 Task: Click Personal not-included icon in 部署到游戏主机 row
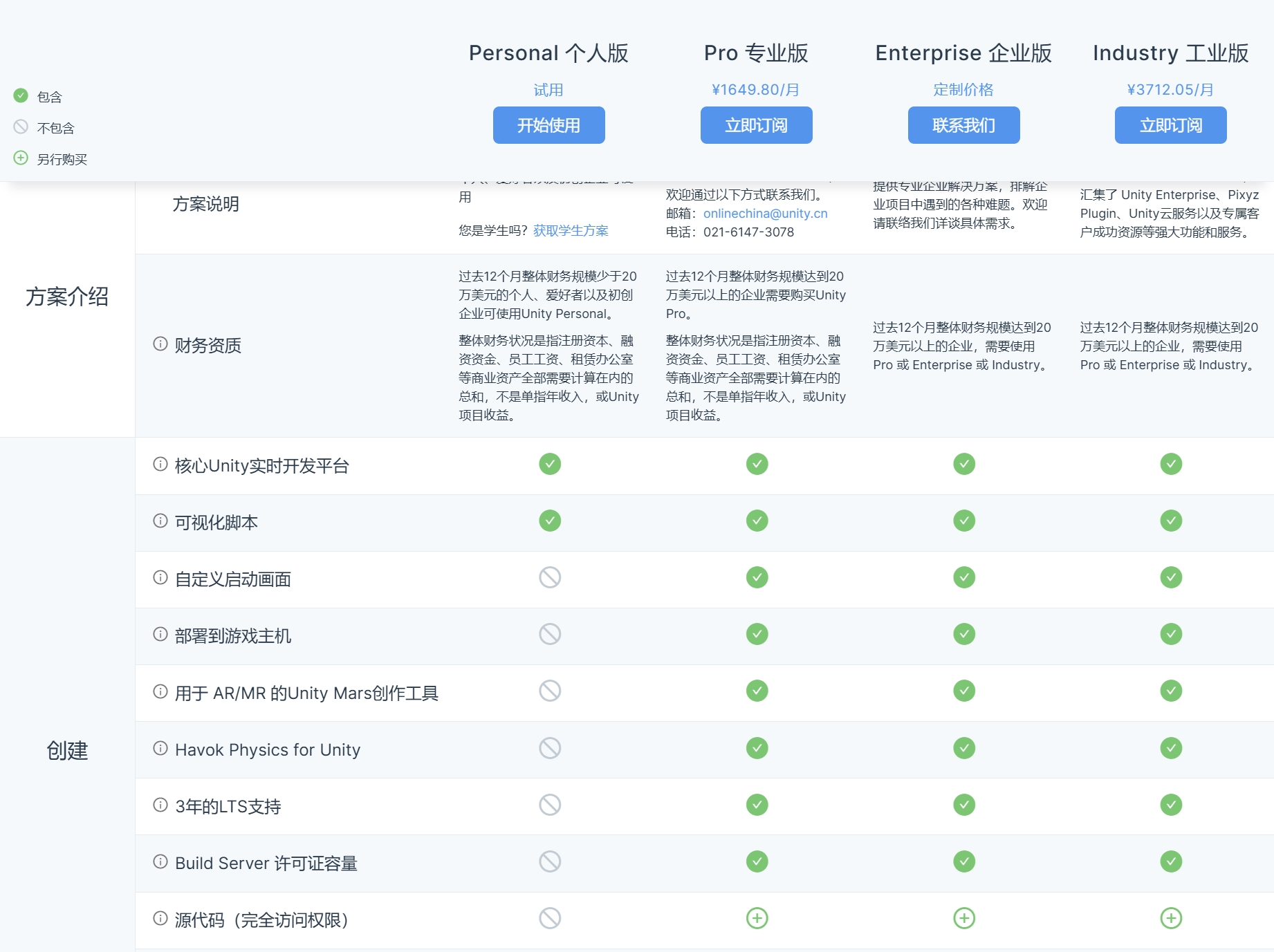click(550, 634)
